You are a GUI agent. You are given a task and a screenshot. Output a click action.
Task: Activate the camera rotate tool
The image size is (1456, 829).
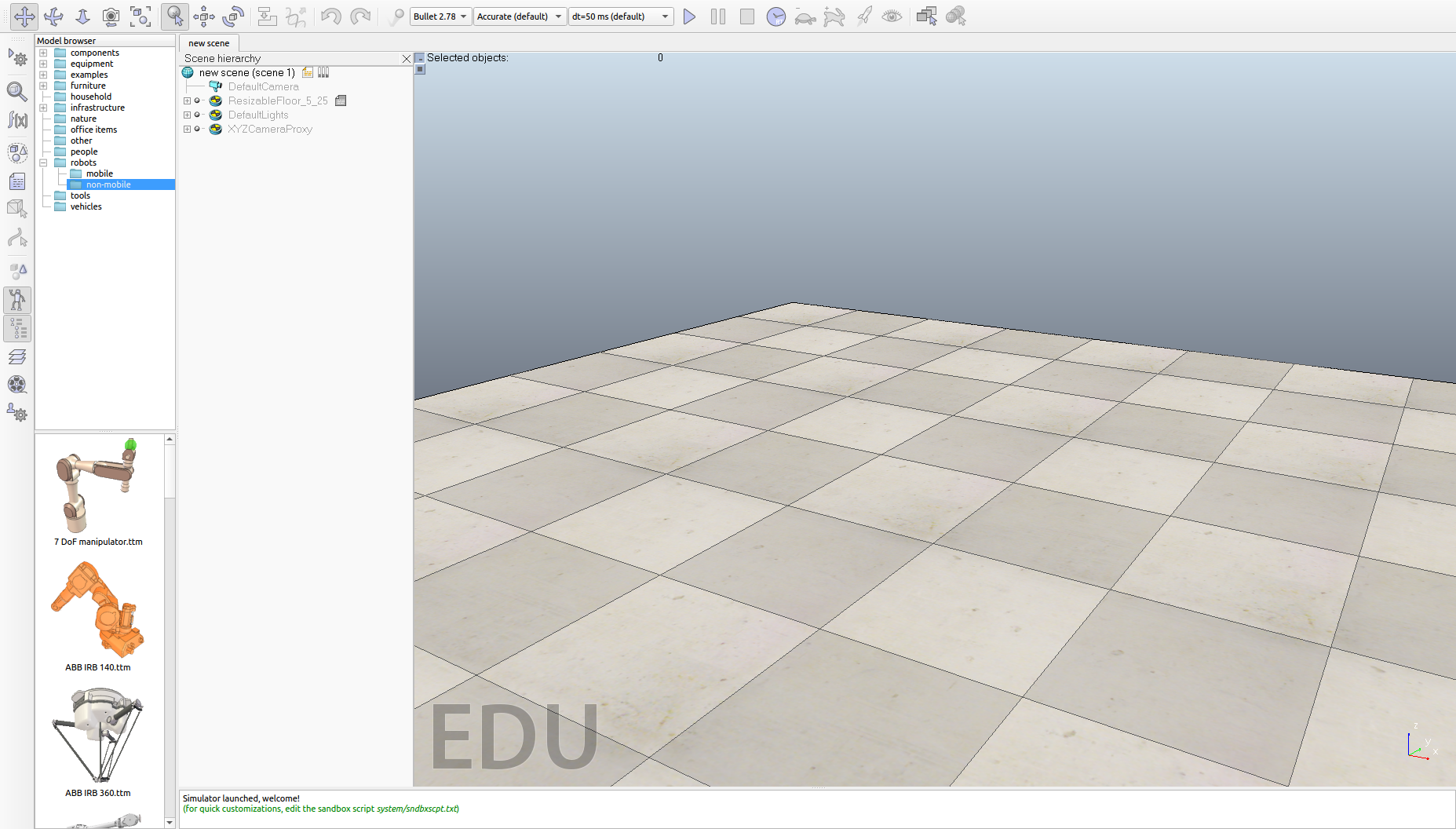click(53, 16)
